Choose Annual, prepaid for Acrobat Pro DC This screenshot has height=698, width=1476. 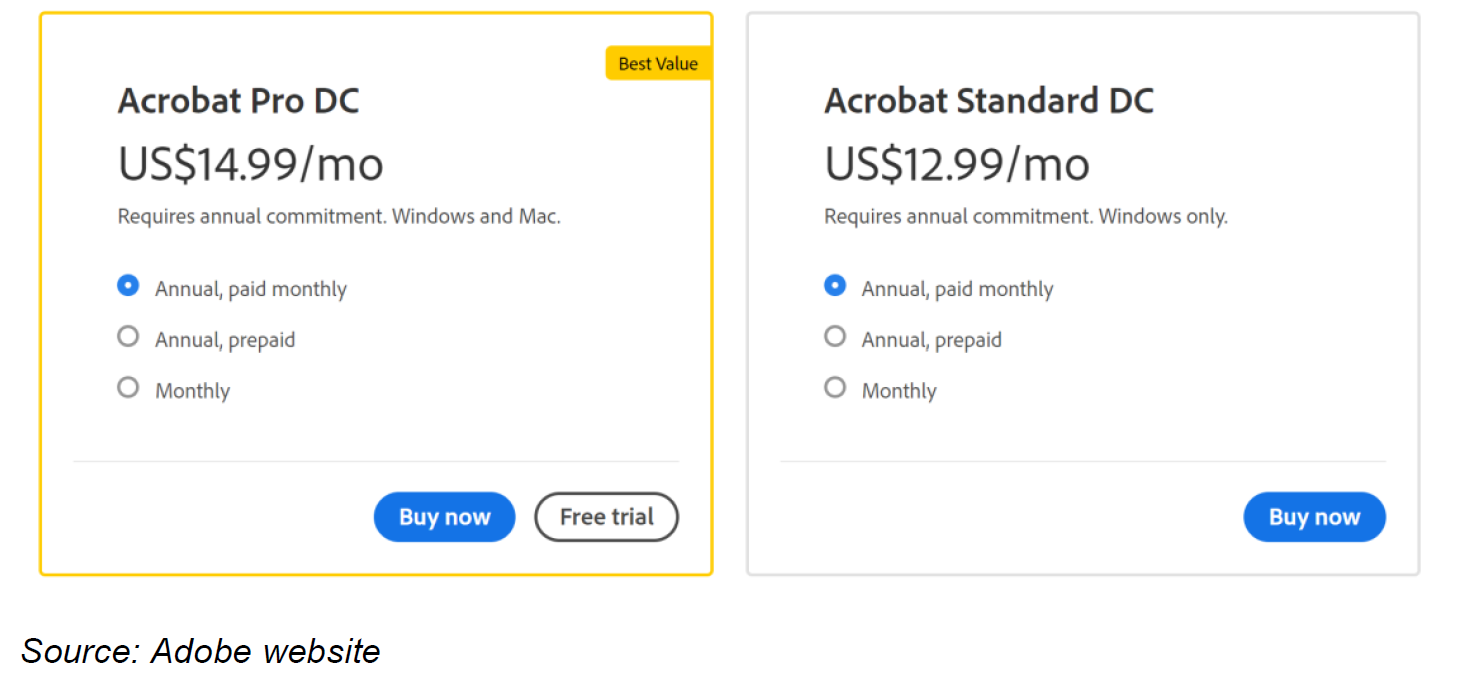tap(128, 337)
